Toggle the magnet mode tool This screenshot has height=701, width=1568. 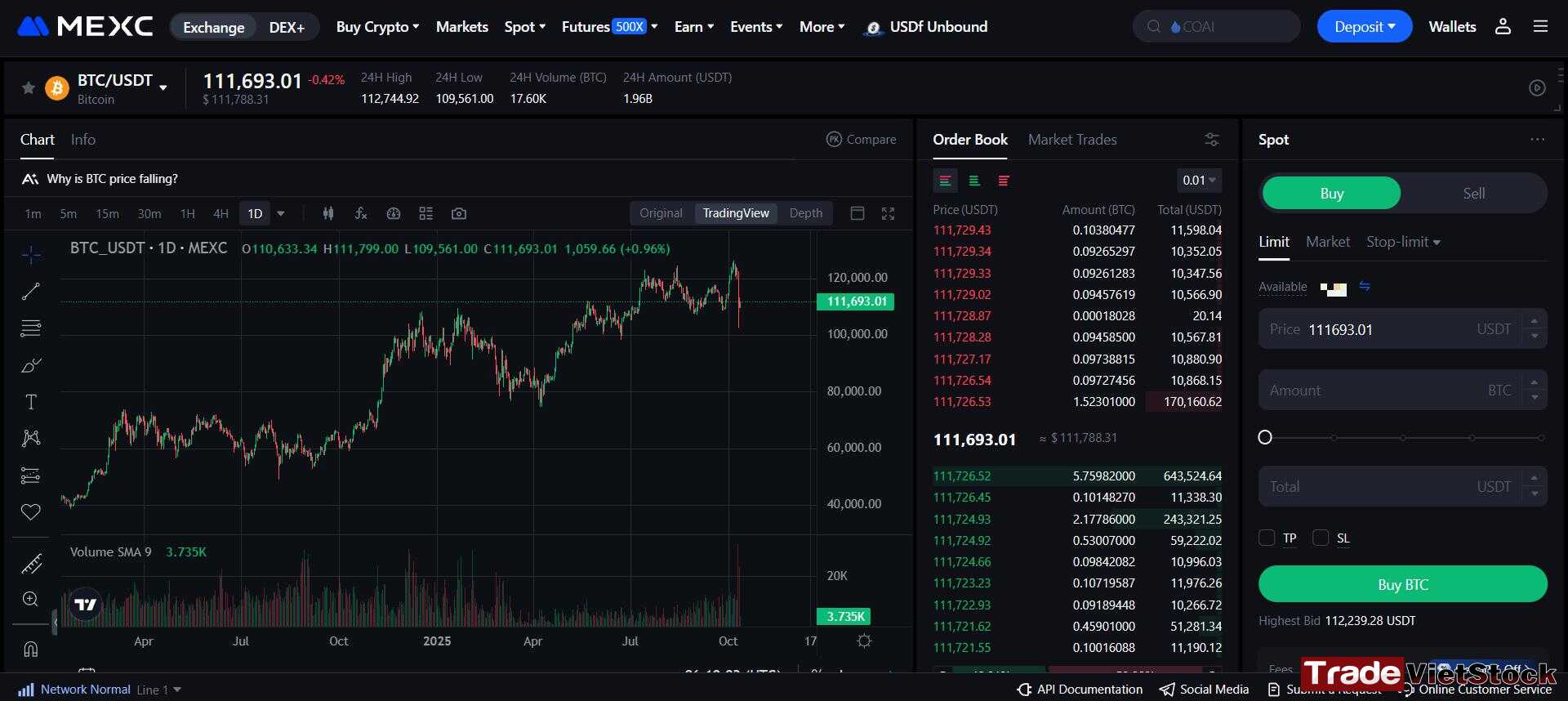pyautogui.click(x=31, y=650)
